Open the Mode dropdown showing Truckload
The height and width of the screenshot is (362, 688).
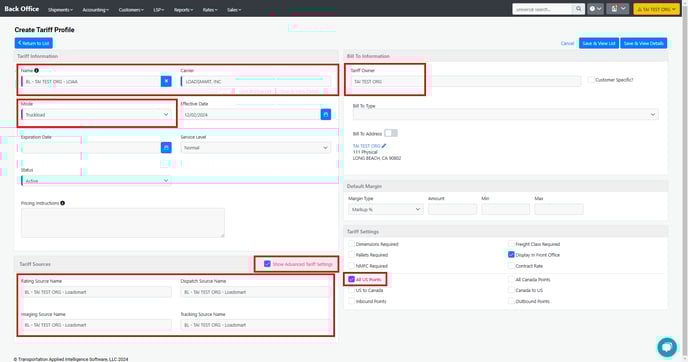pyautogui.click(x=96, y=115)
